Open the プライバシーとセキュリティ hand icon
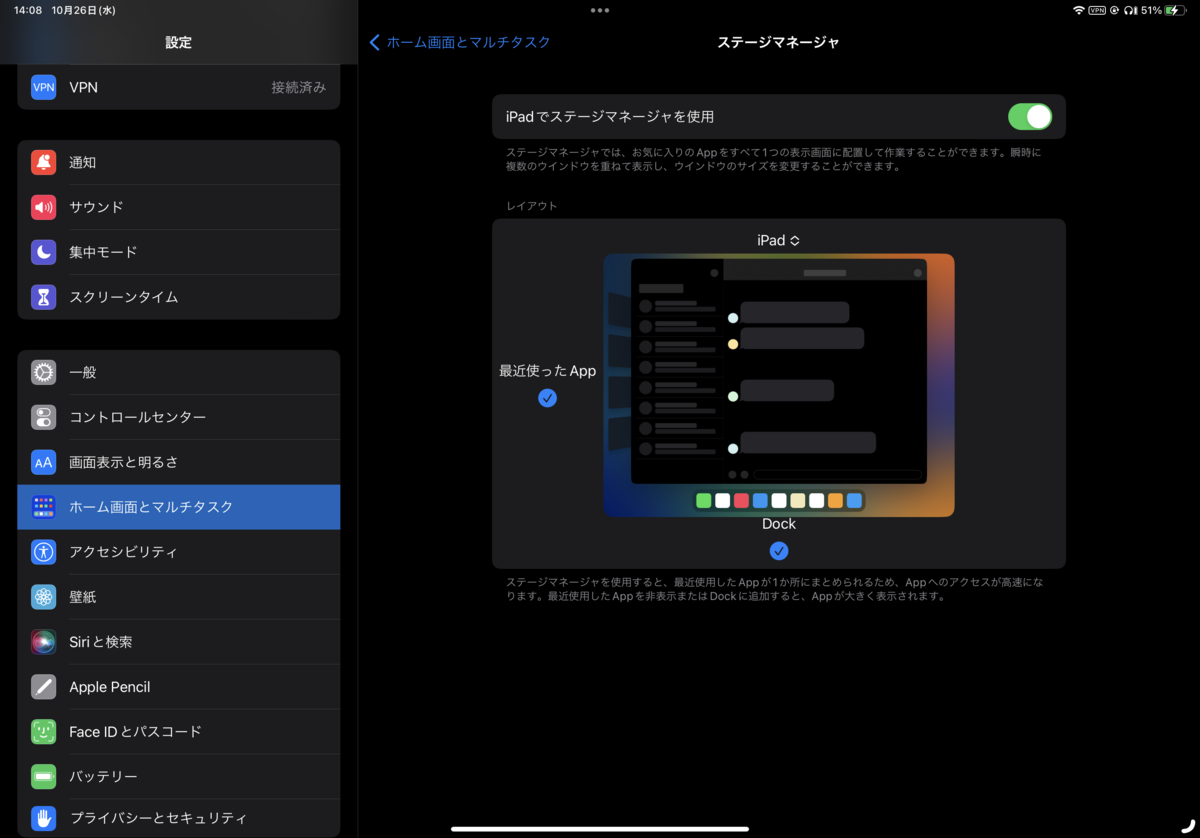The image size is (1200, 838). [x=43, y=818]
